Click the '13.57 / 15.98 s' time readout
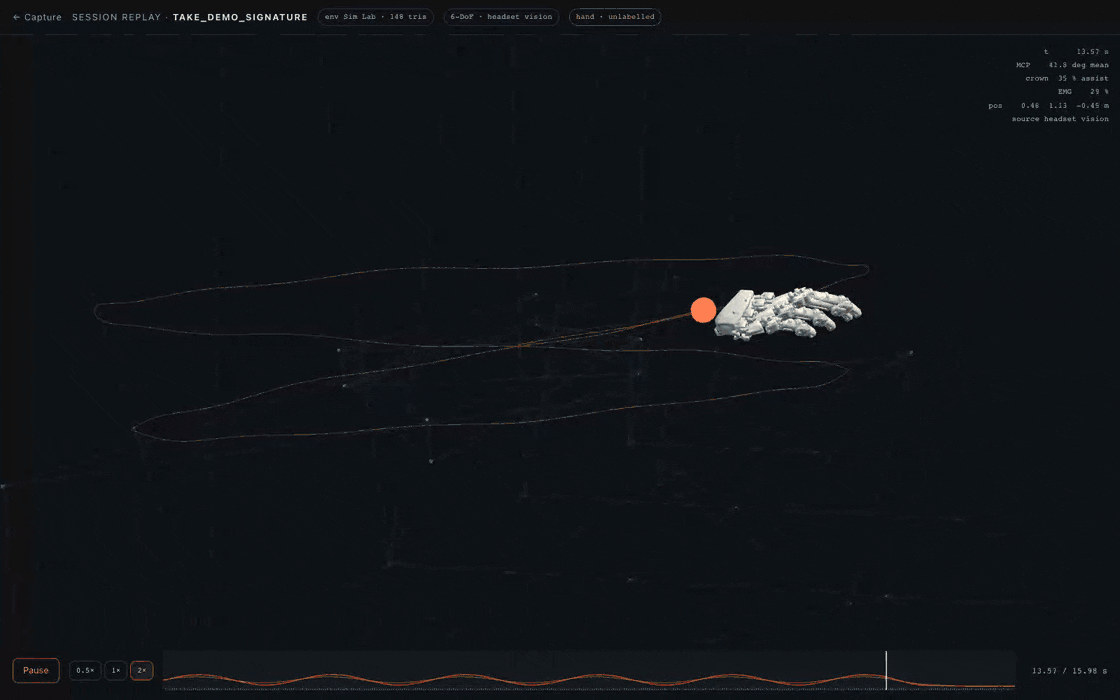 point(1070,671)
